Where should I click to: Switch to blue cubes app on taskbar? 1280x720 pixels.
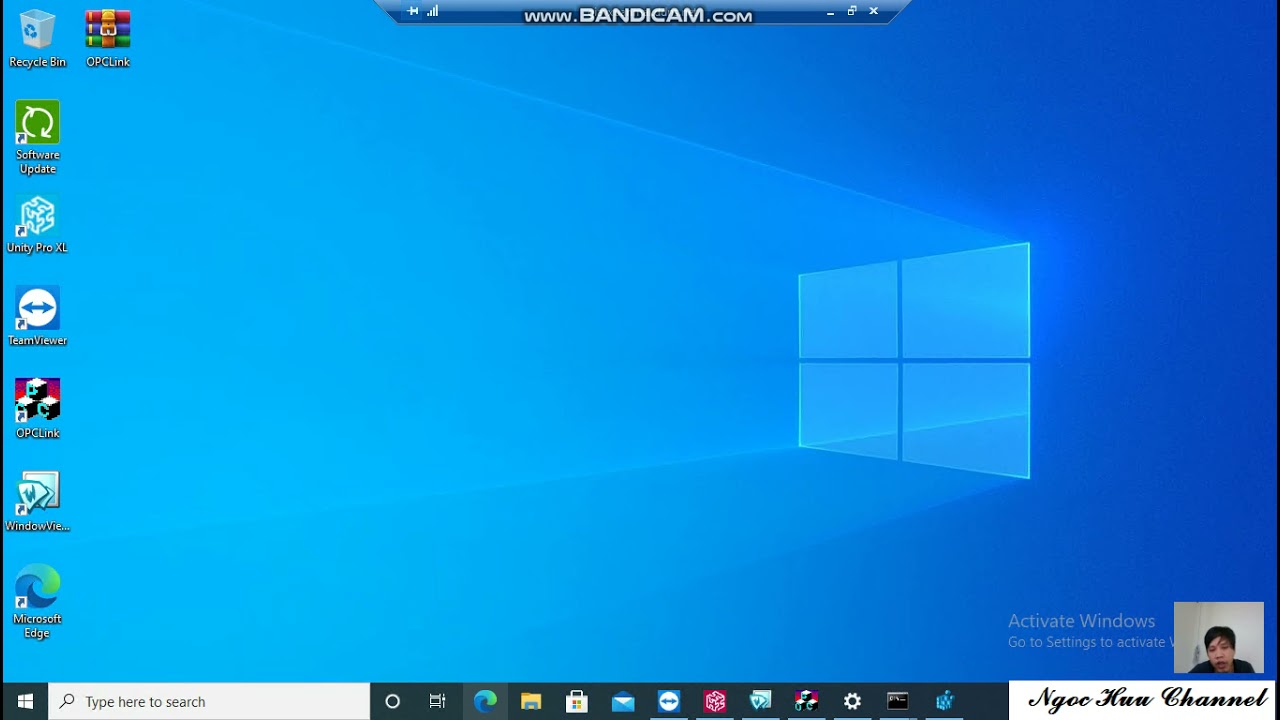coord(944,702)
